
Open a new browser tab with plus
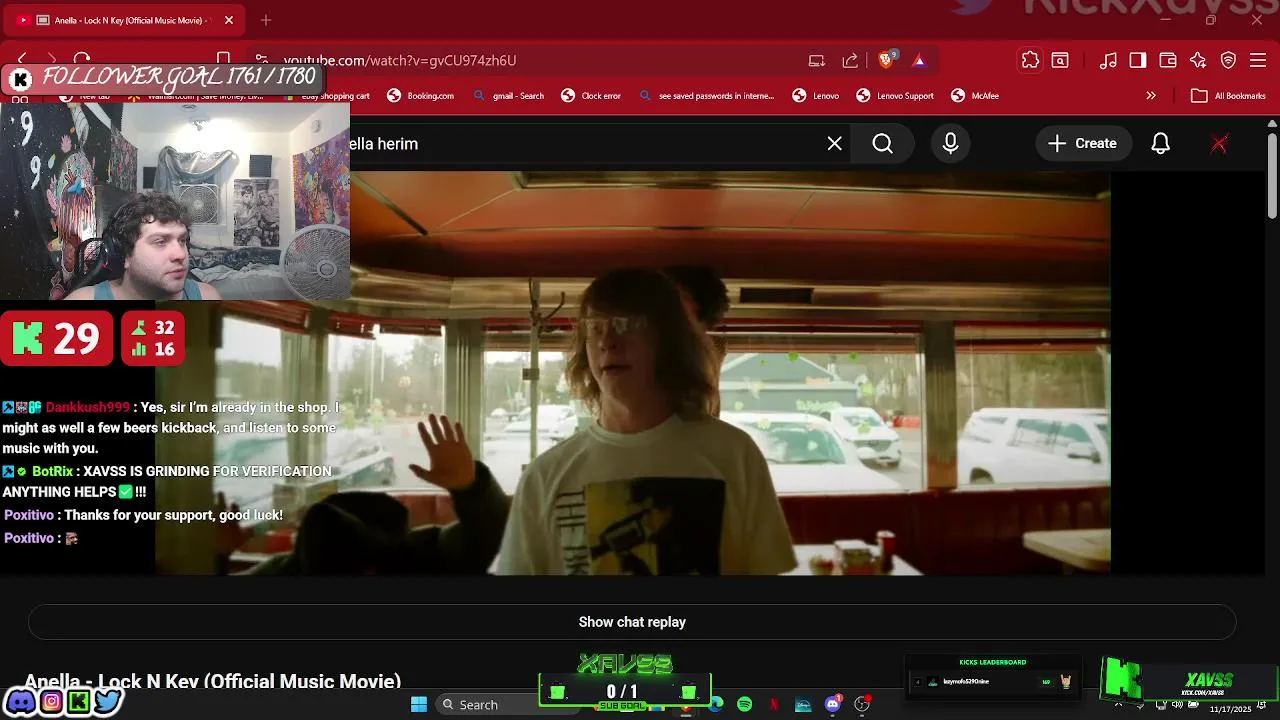(x=266, y=20)
